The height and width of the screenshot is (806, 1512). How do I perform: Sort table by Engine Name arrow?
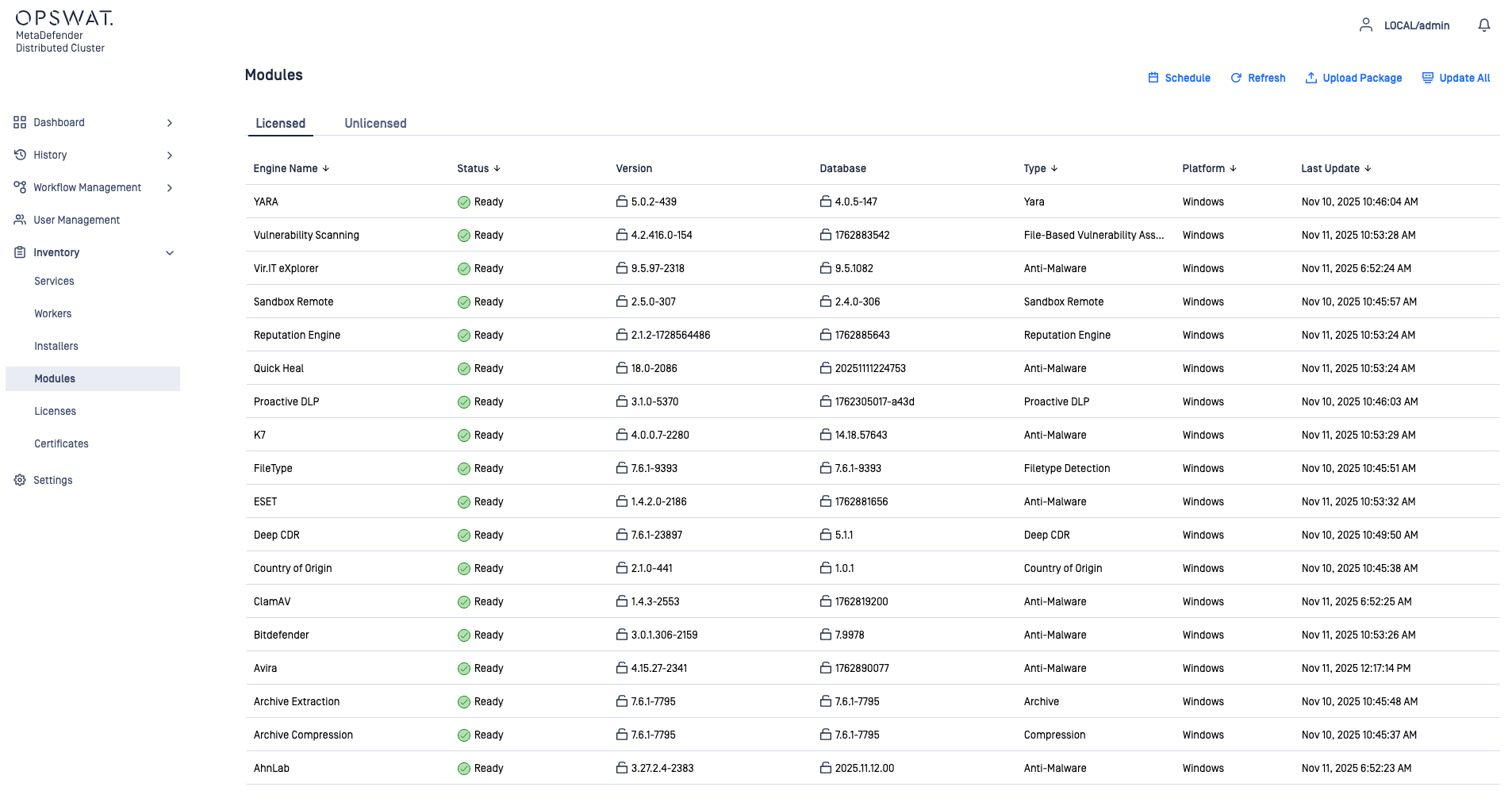coord(326,168)
